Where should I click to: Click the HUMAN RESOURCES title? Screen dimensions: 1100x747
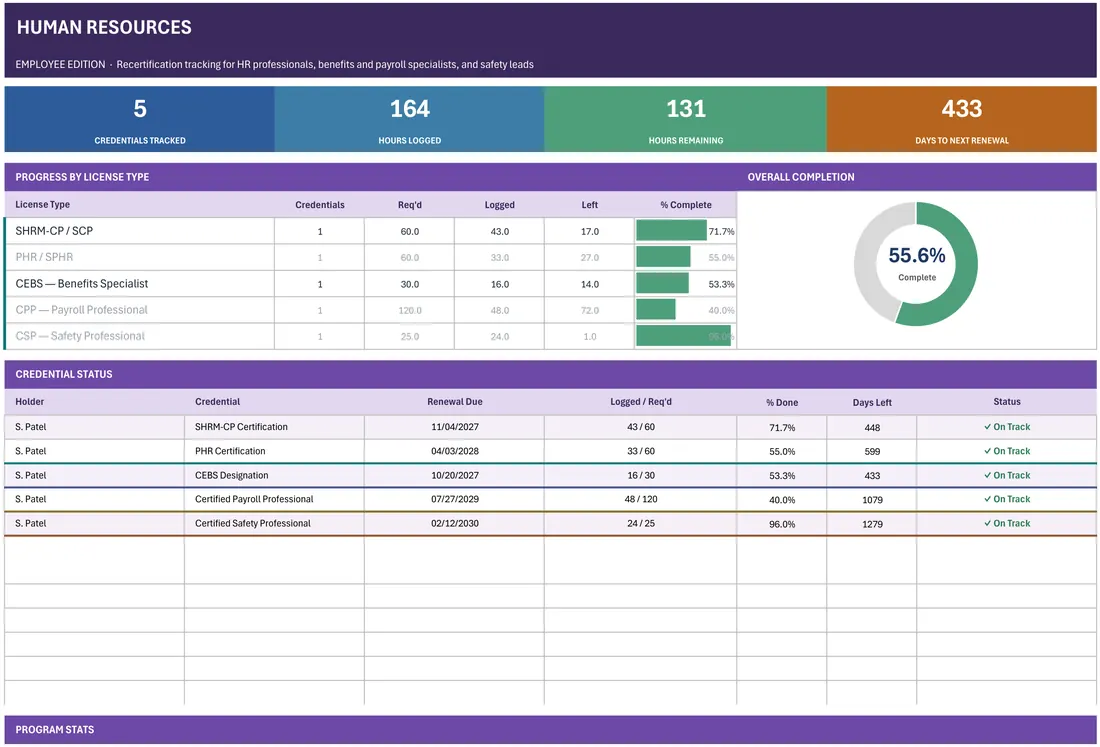coord(104,27)
